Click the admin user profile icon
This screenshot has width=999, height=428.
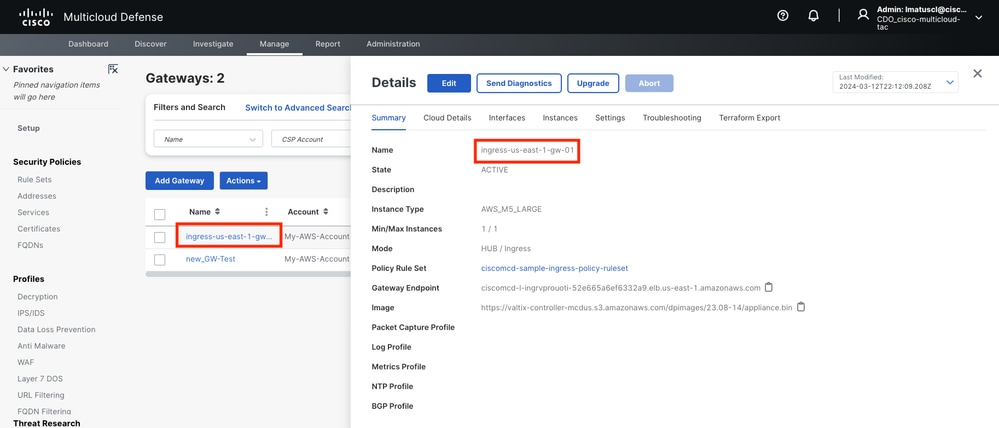pos(863,16)
